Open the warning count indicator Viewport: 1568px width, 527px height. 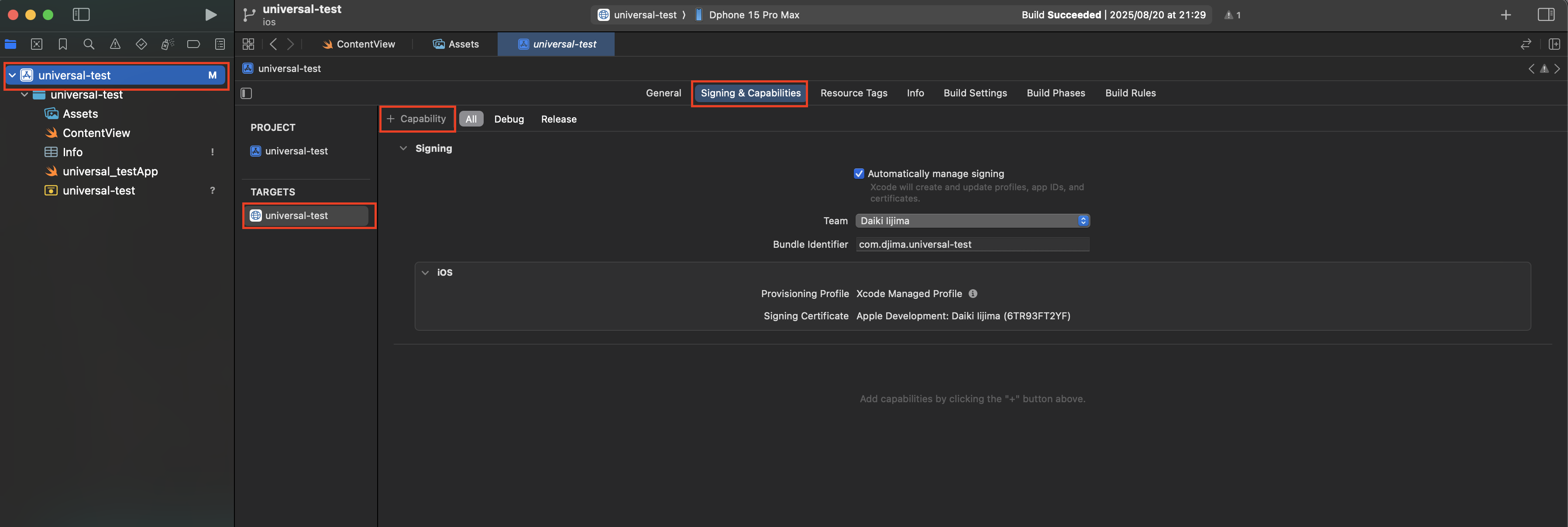[1233, 14]
